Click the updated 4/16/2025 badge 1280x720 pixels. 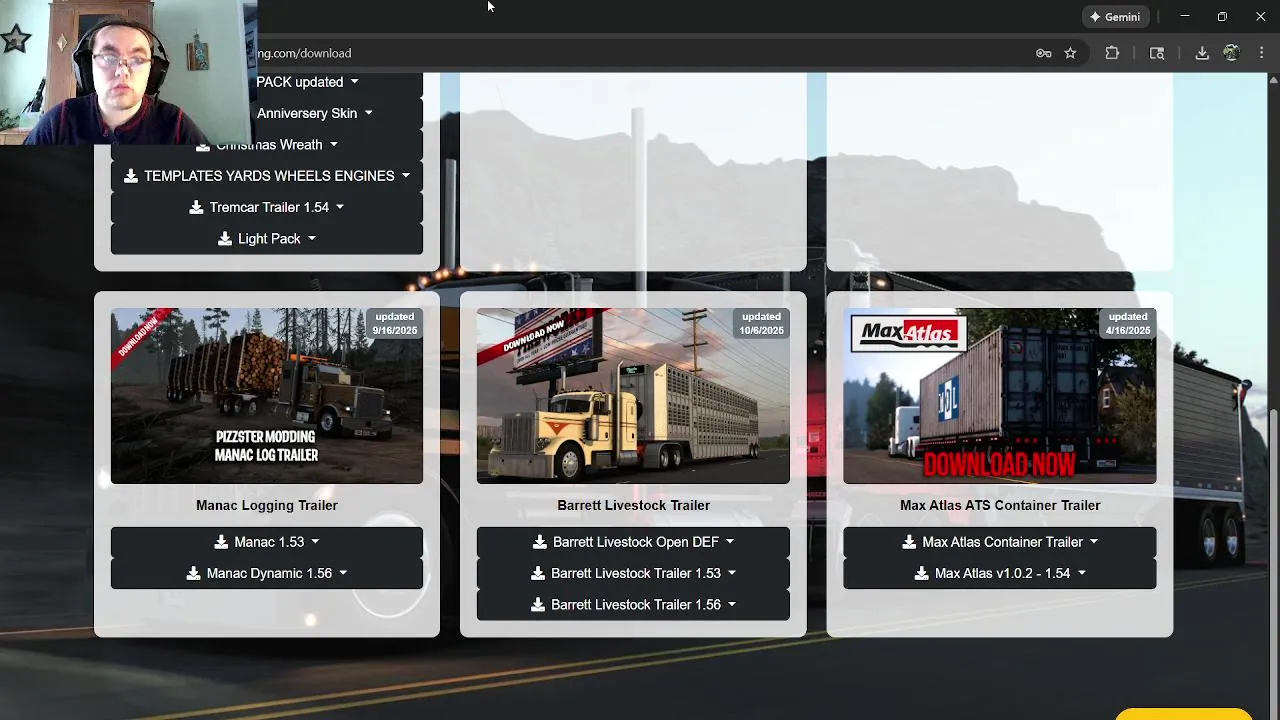pos(1128,324)
